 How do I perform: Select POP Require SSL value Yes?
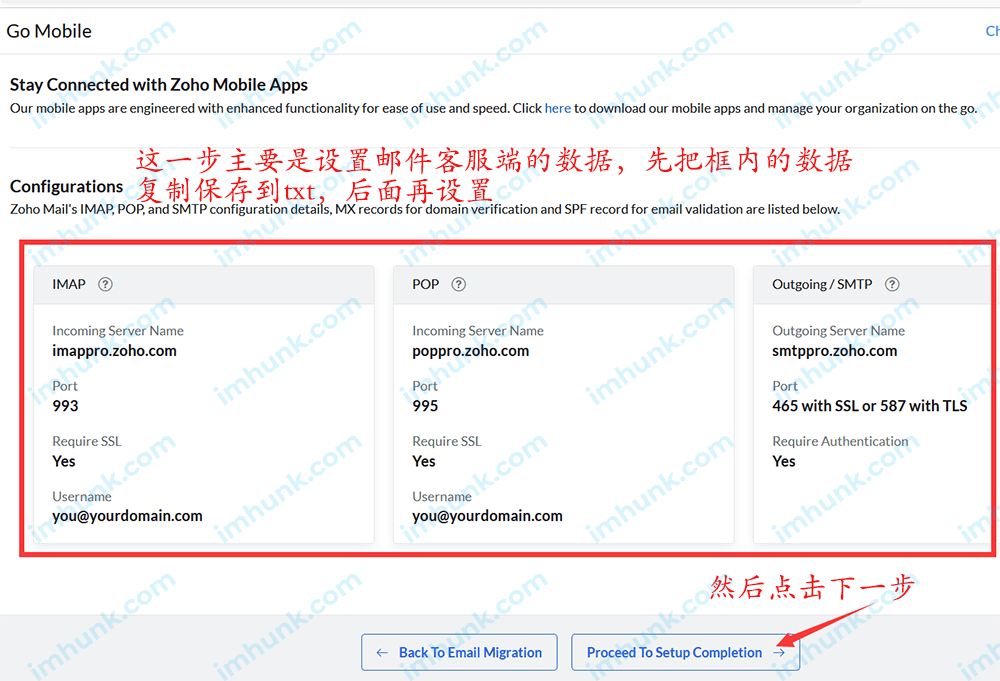tap(423, 461)
